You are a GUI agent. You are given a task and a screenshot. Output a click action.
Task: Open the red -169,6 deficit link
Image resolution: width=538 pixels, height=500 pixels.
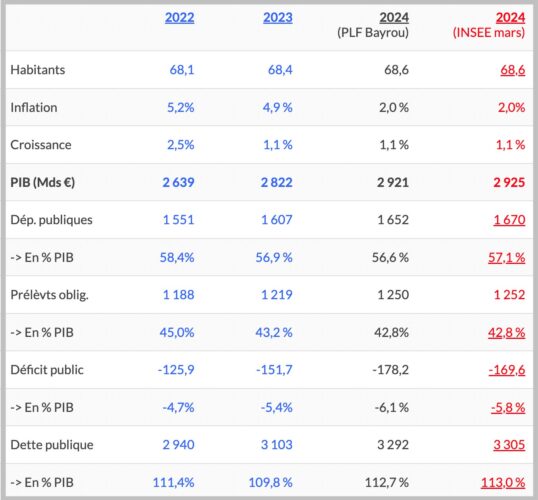coord(507,370)
